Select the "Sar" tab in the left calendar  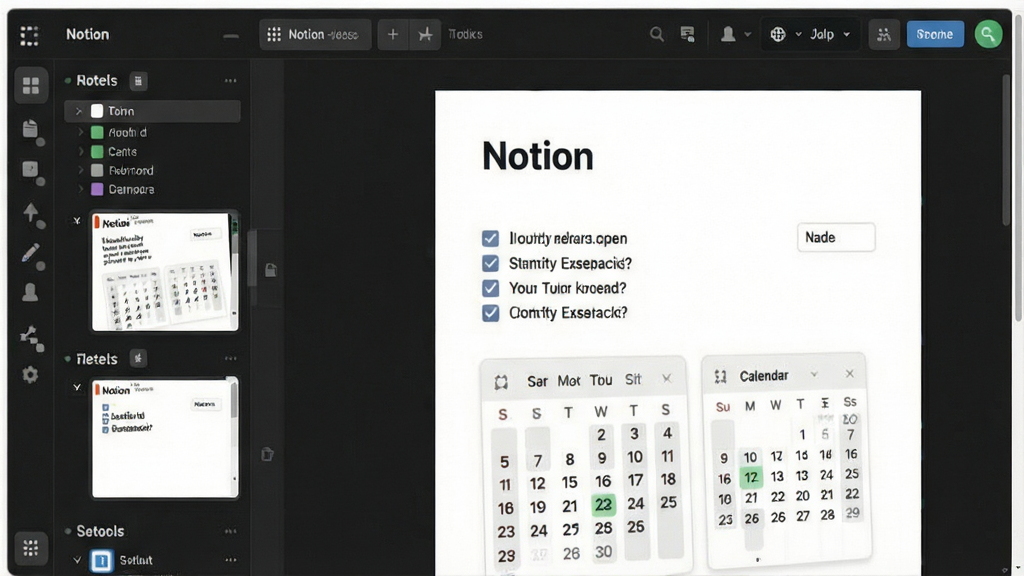(537, 381)
